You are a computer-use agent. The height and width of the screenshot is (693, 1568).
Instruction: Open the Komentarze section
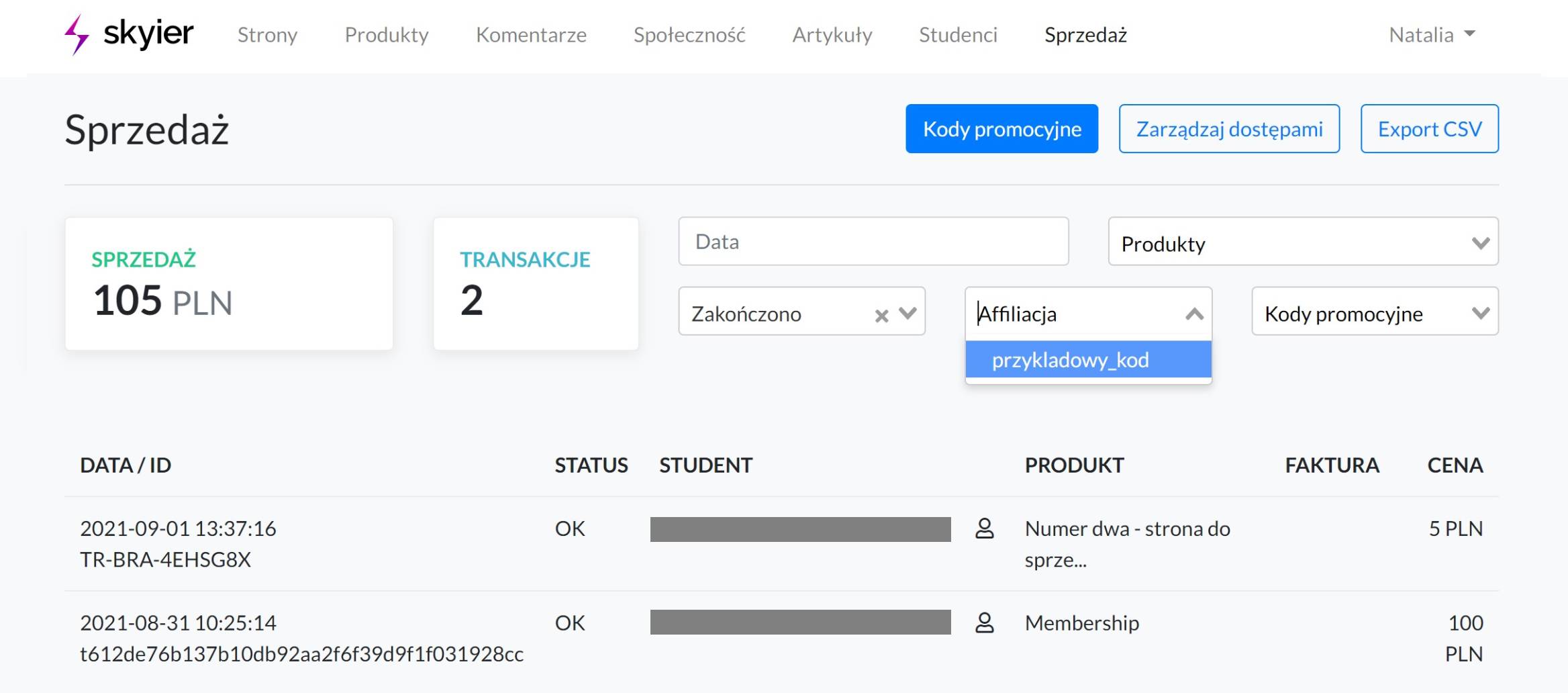[x=531, y=34]
